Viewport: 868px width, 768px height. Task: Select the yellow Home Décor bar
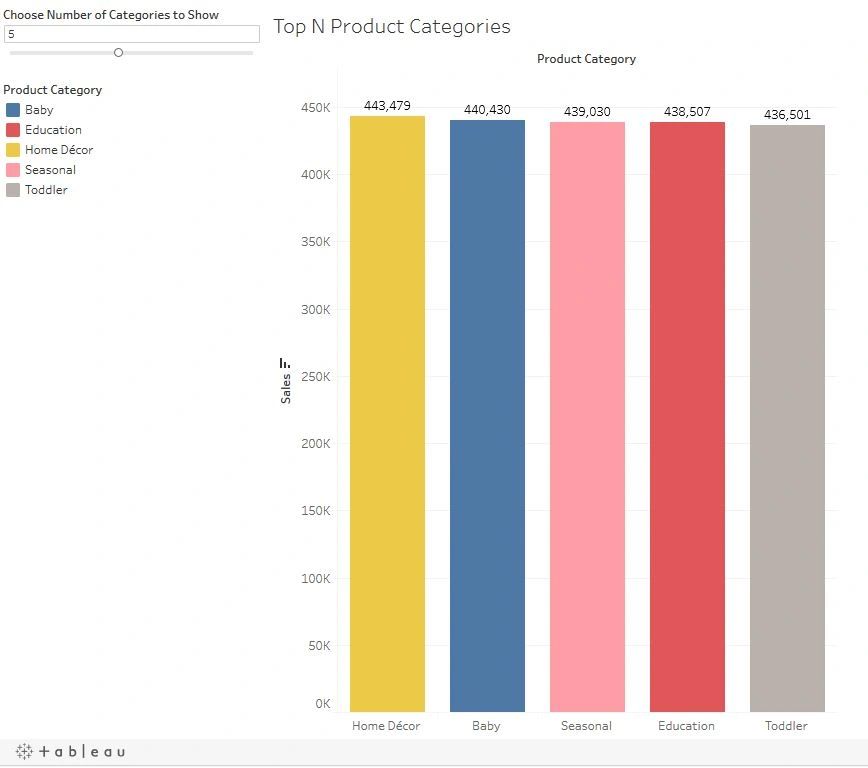(387, 413)
